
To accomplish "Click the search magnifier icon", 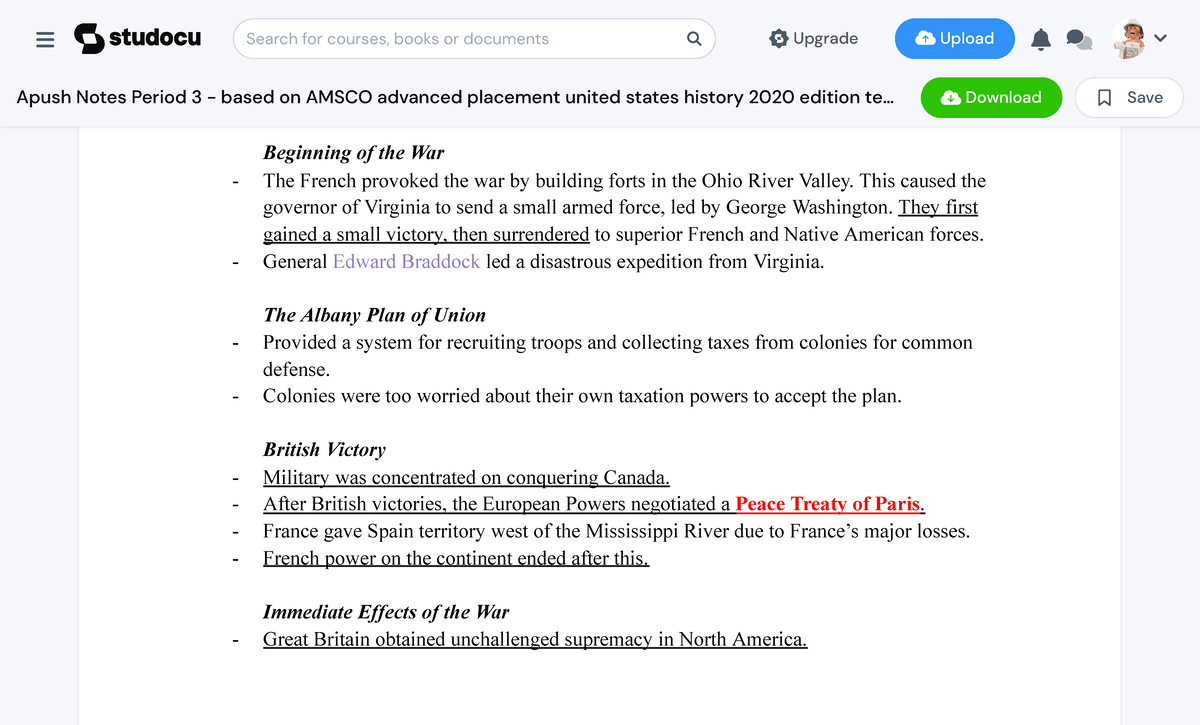I will click(x=694, y=39).
